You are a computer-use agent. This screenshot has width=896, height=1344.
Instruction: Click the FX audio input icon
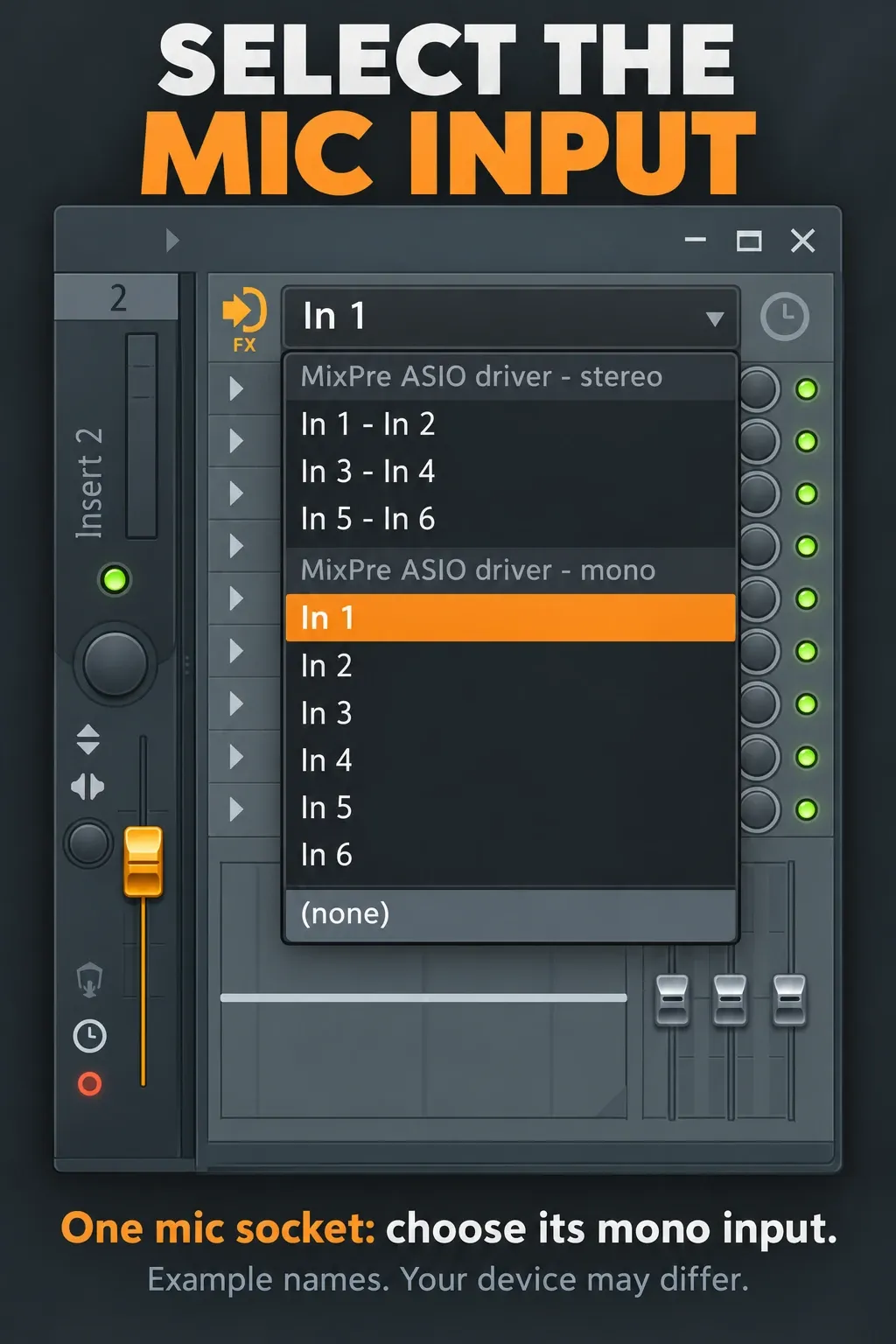[244, 318]
